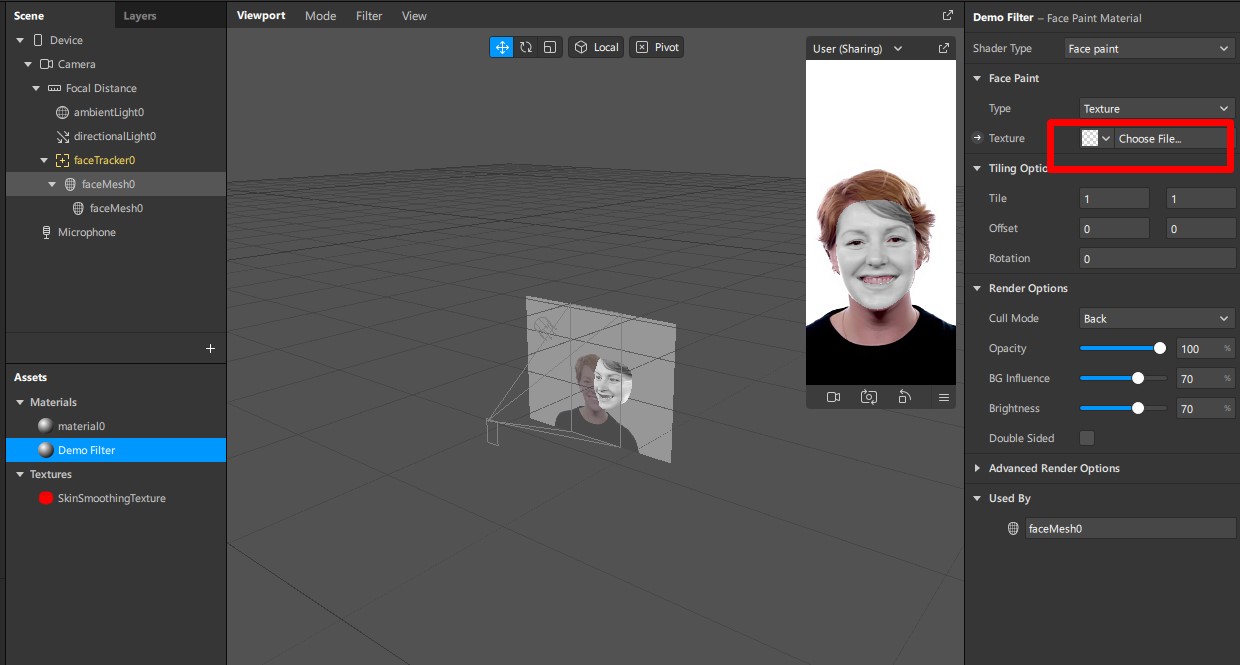
Task: Click the Microphone icon
Action: (x=46, y=232)
